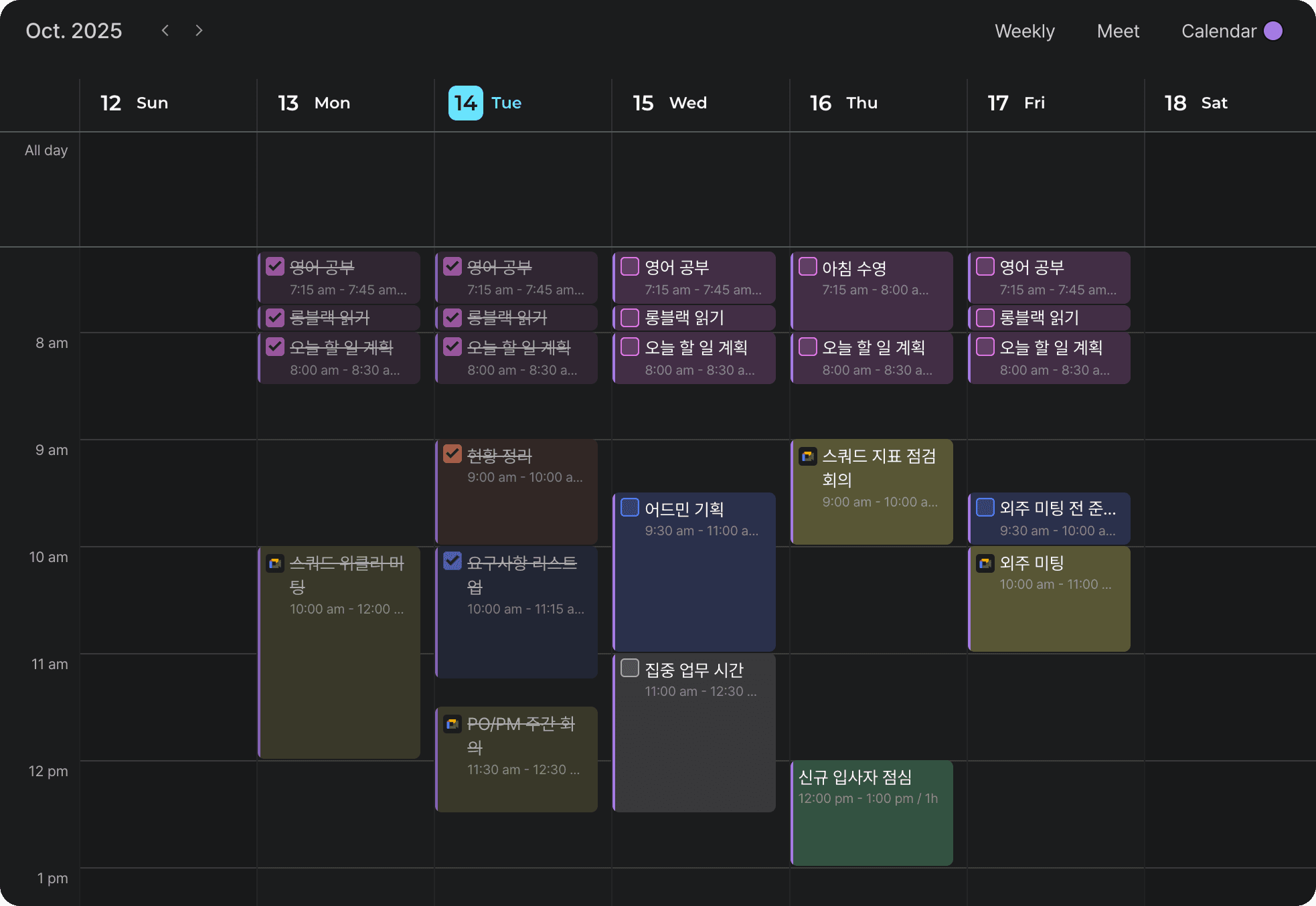Open the Meet menu item
The width and height of the screenshot is (1316, 906).
[1117, 31]
